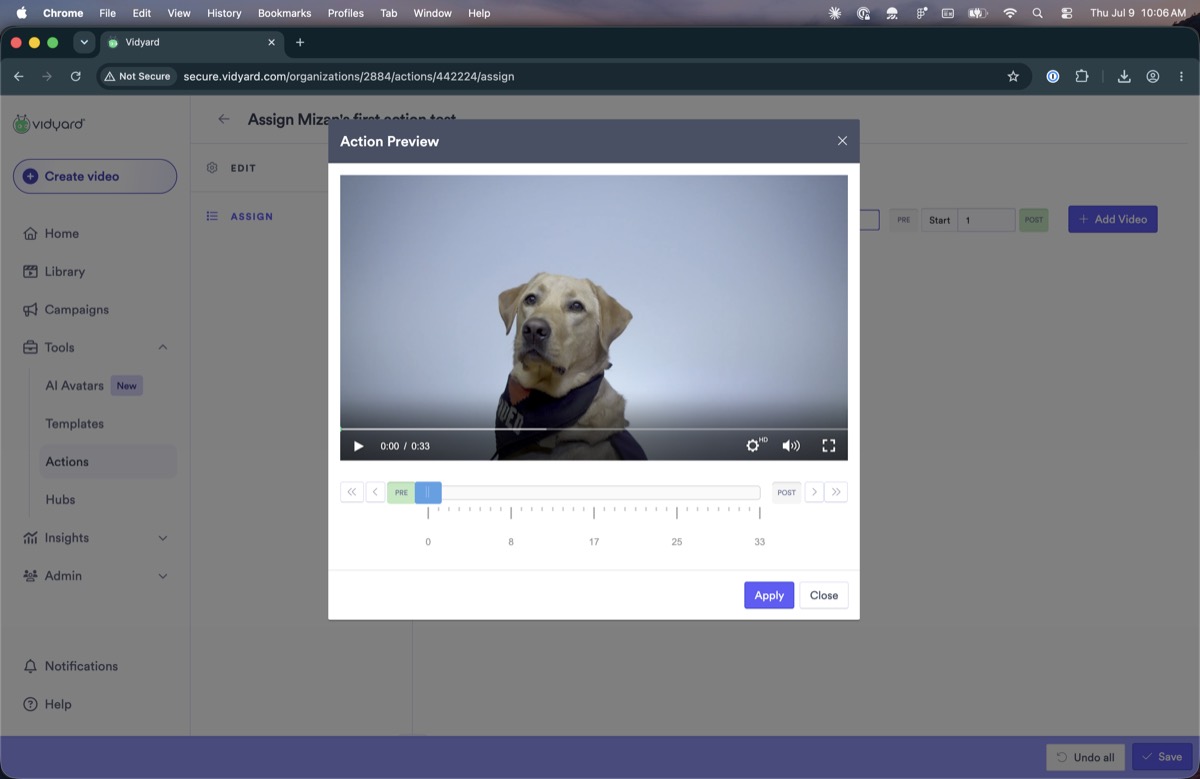Switch to the EDIT tab
Image resolution: width=1200 pixels, height=779 pixels.
(x=243, y=168)
